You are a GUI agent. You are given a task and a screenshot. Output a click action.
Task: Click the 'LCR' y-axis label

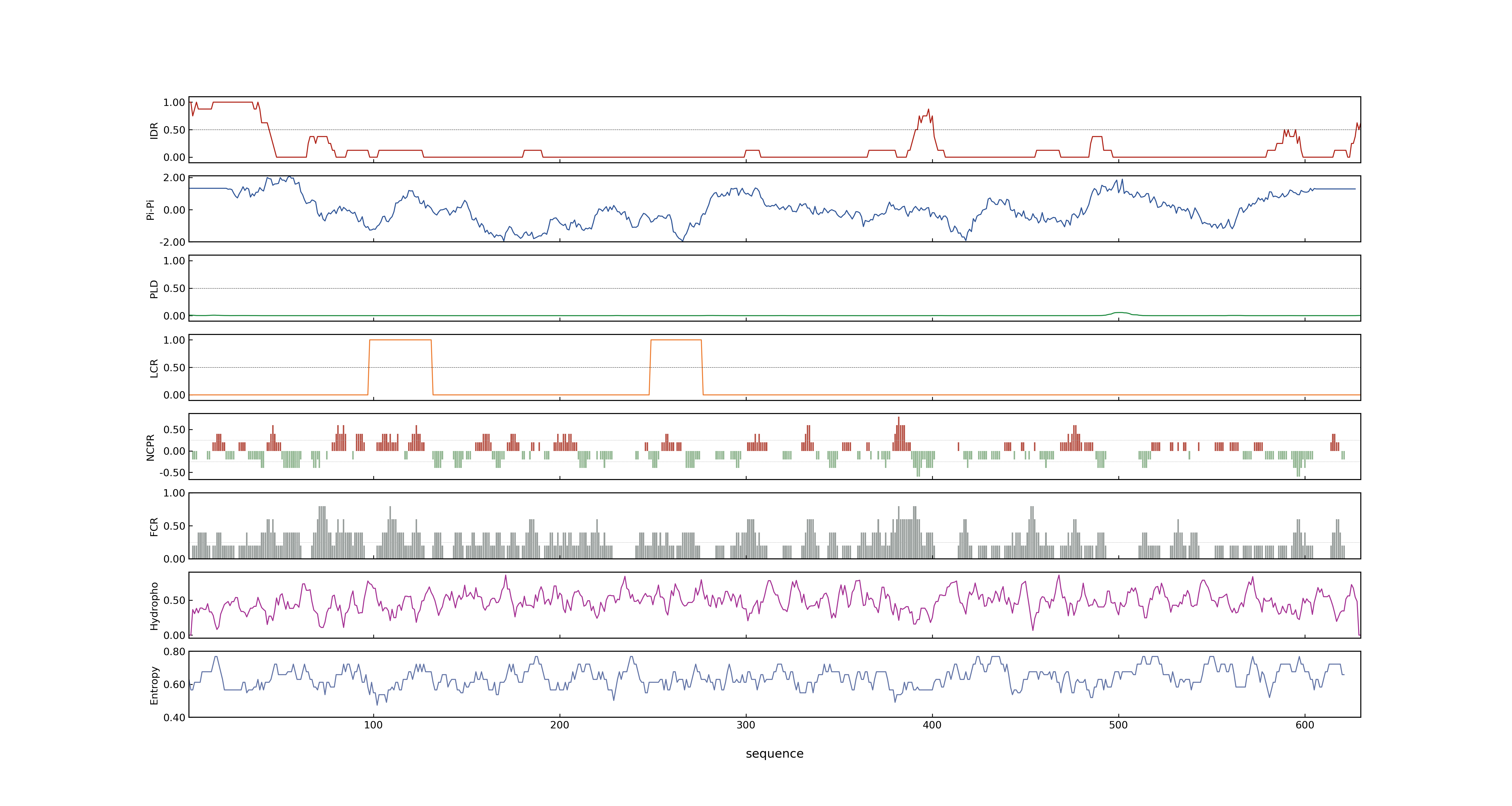(x=154, y=368)
